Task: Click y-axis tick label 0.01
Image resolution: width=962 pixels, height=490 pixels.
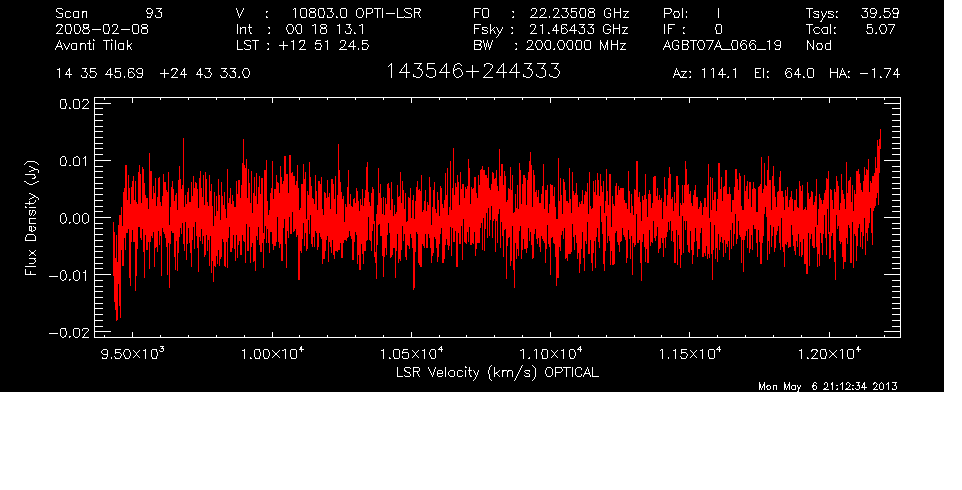Action: point(74,161)
